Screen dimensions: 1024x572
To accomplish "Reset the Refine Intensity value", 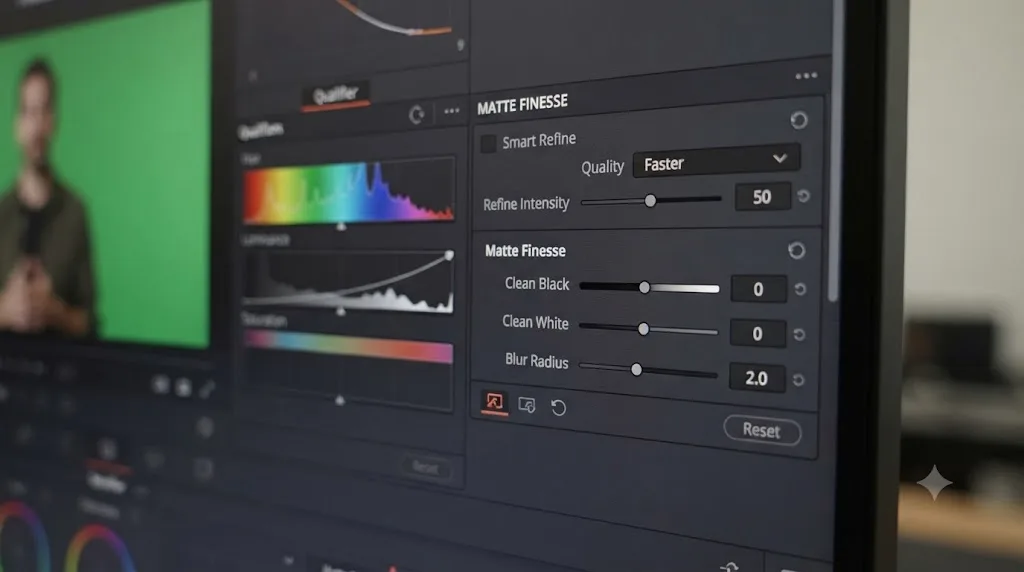I will 803,196.
